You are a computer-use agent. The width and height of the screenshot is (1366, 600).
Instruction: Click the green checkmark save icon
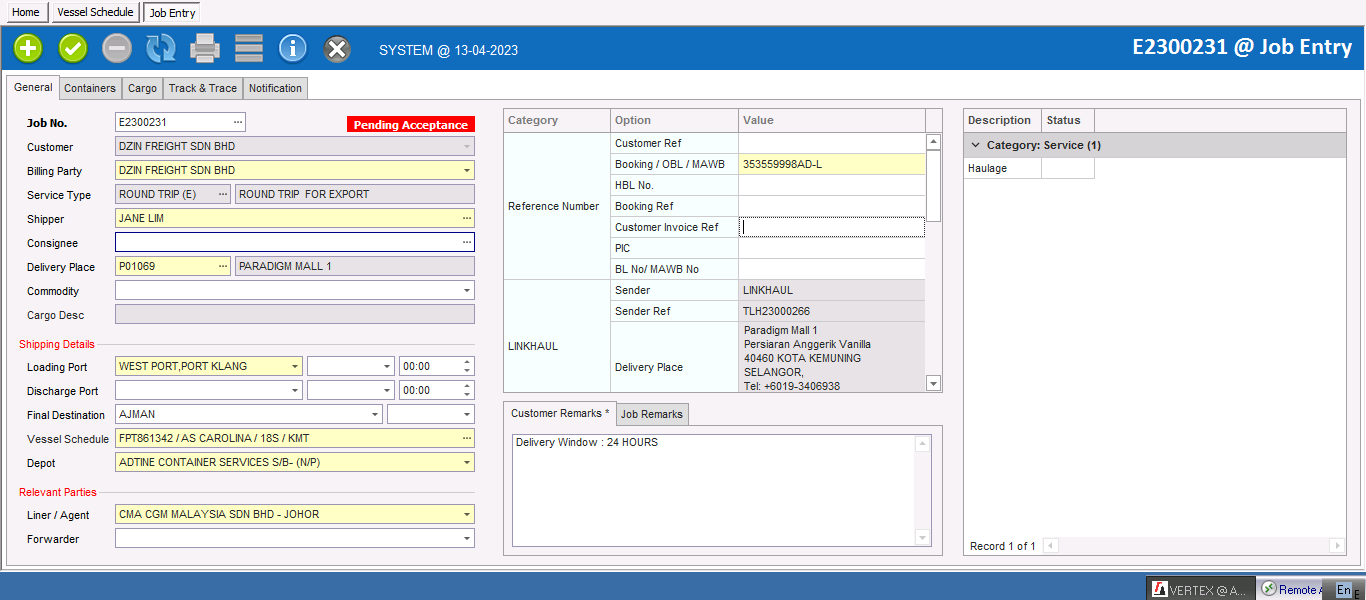(73, 48)
